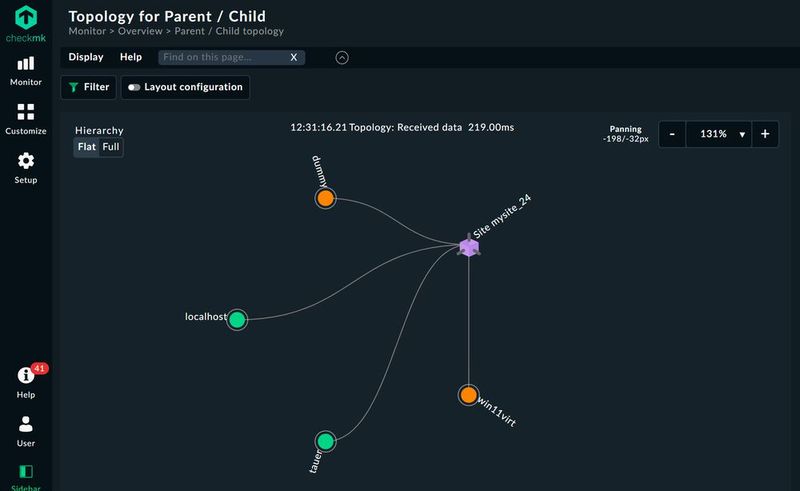800x491 pixels.
Task: Open the Help menu icon
Action: pyautogui.click(x=26, y=376)
